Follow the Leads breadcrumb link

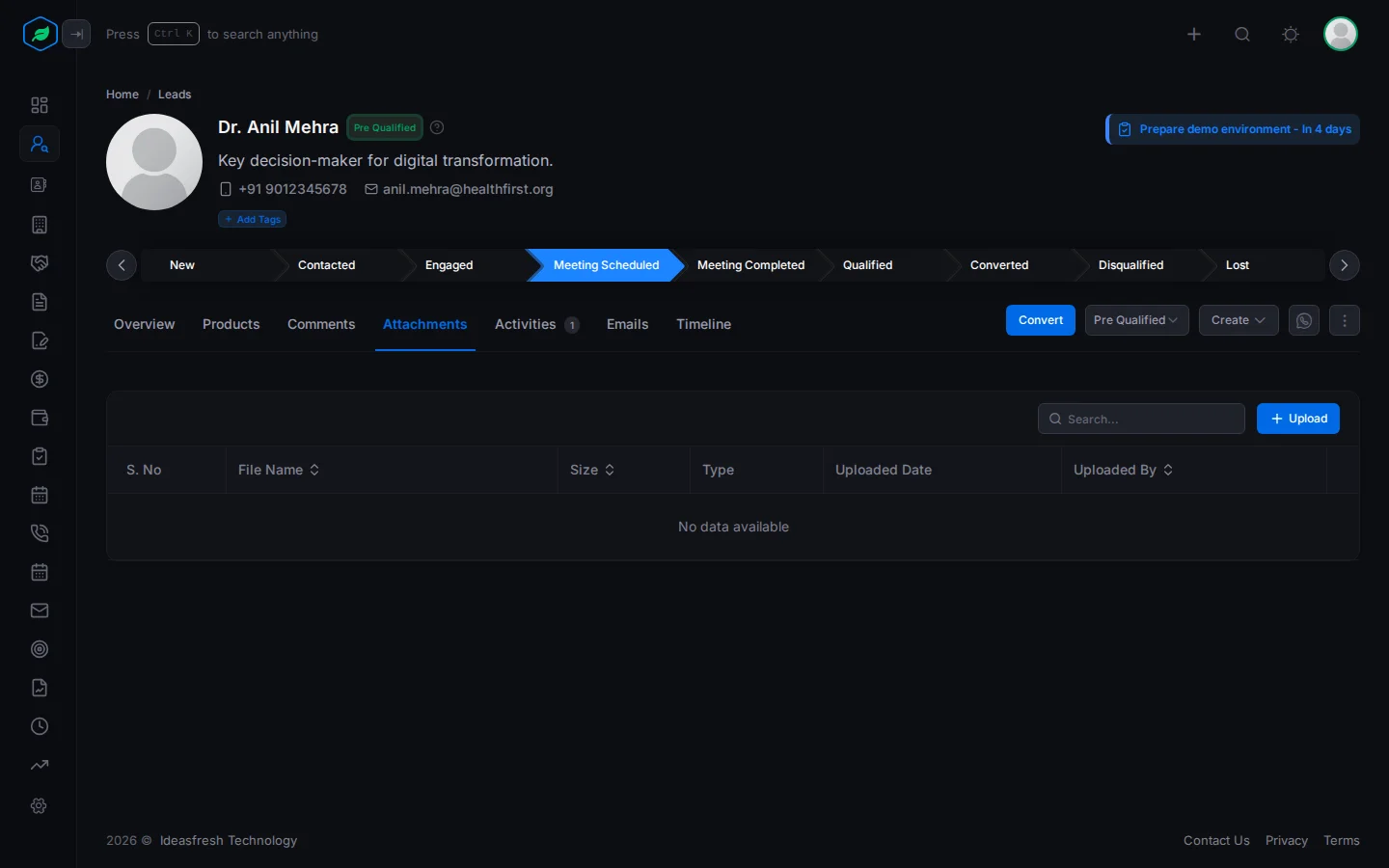[175, 95]
